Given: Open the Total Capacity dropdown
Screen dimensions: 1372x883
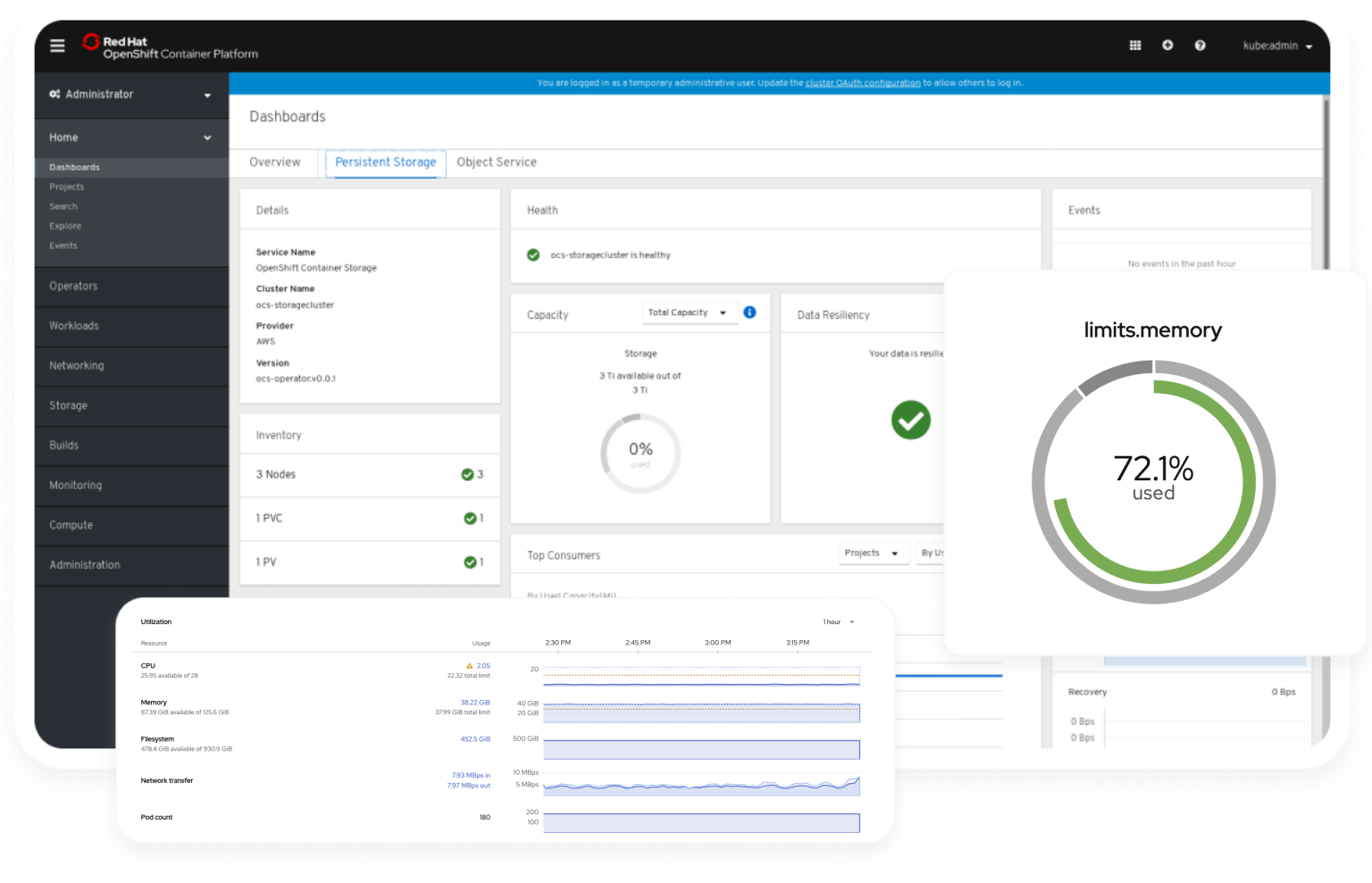Looking at the screenshot, I should (687, 313).
